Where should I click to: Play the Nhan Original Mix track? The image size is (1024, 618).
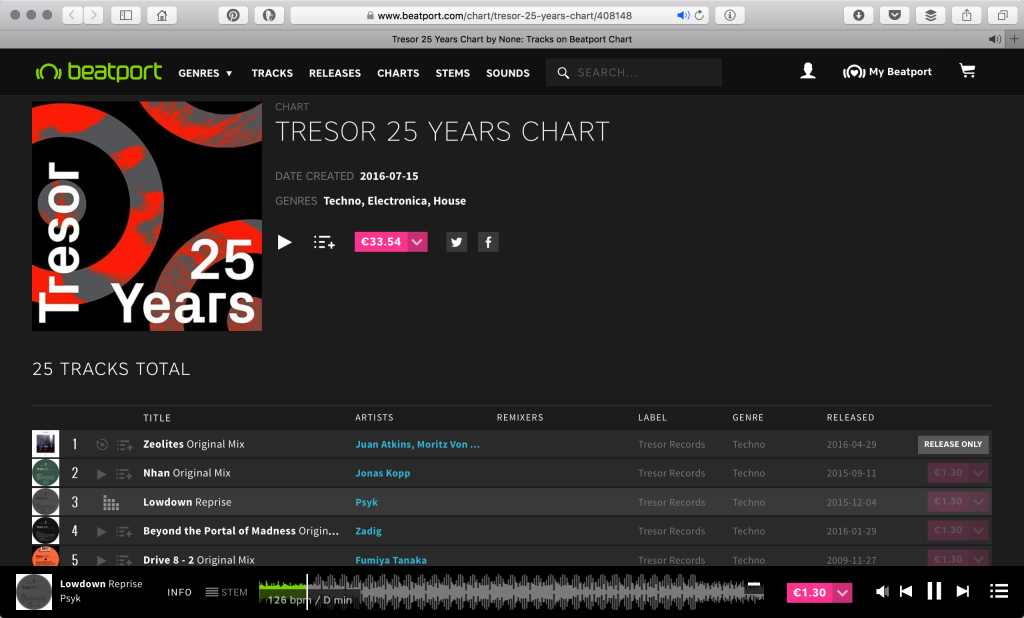click(x=102, y=474)
